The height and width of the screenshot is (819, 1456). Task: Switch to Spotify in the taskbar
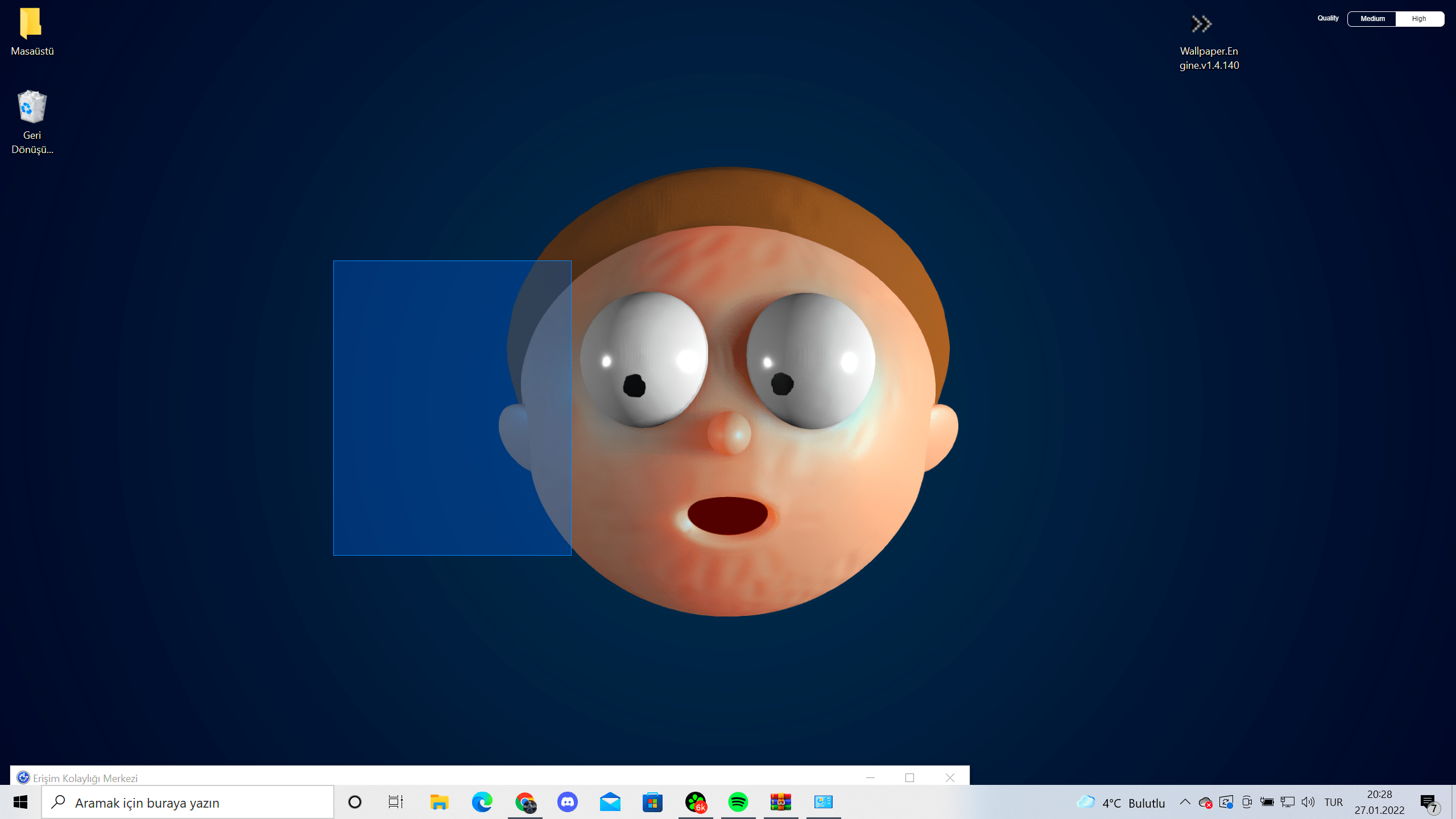click(738, 802)
